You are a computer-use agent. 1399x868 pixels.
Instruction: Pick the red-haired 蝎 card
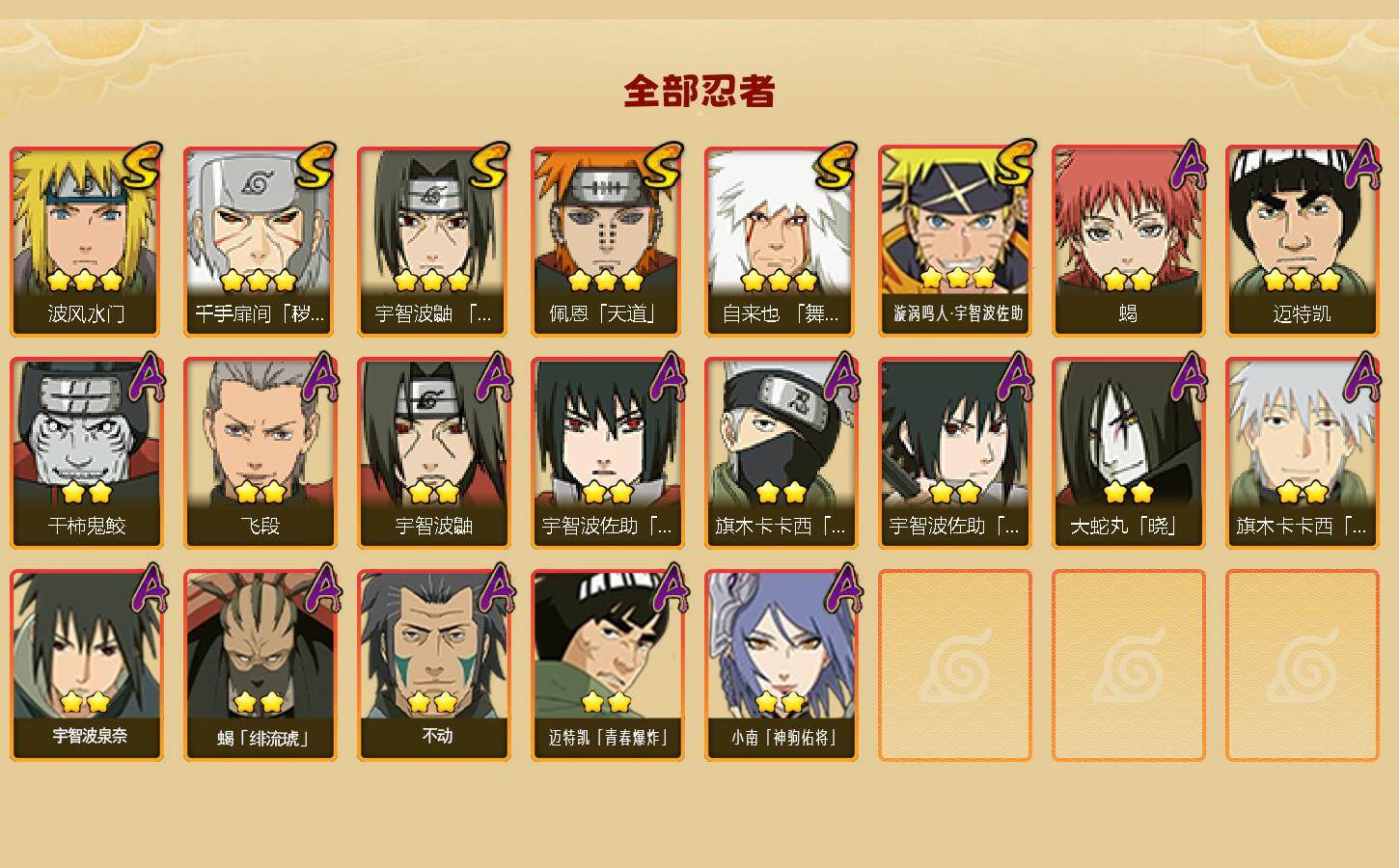(x=1128, y=241)
